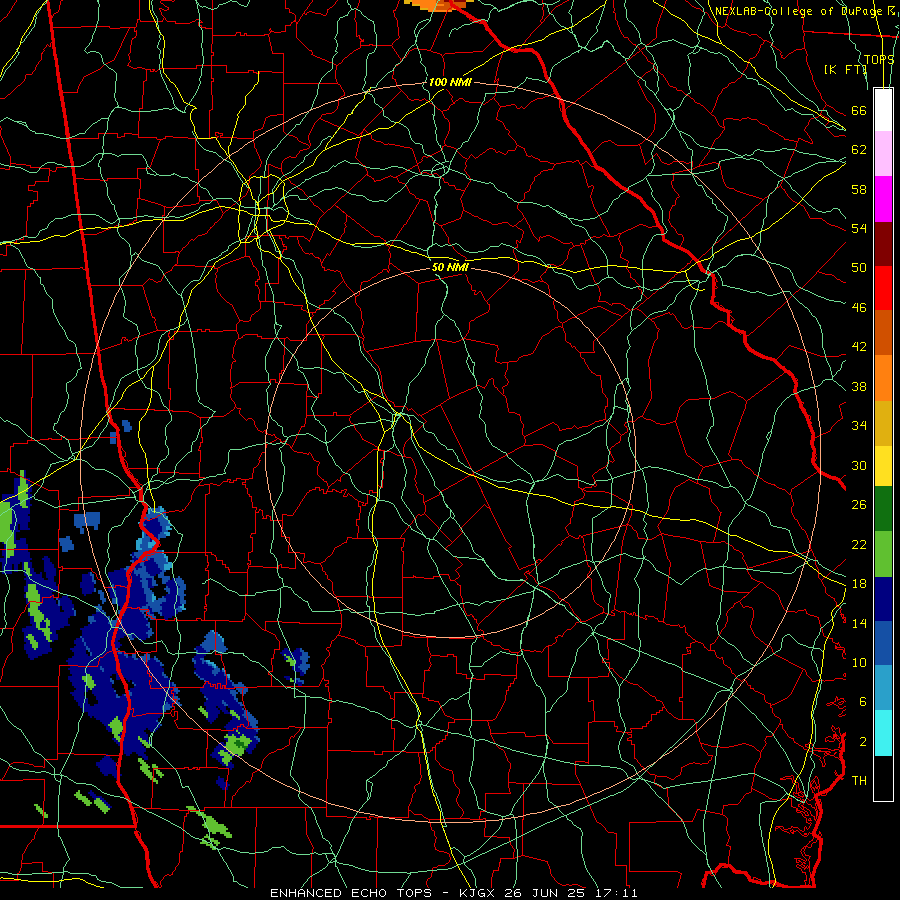Screen dimensions: 900x900
Task: Click the '26' legend value
Action: click(x=859, y=505)
